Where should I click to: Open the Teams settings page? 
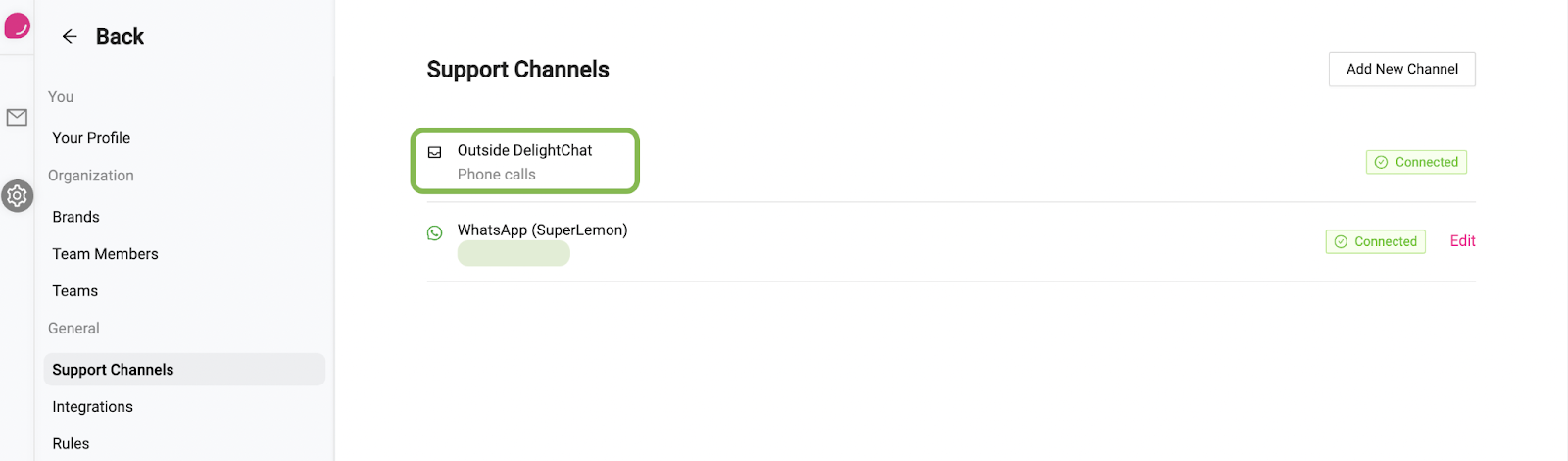[x=75, y=291]
